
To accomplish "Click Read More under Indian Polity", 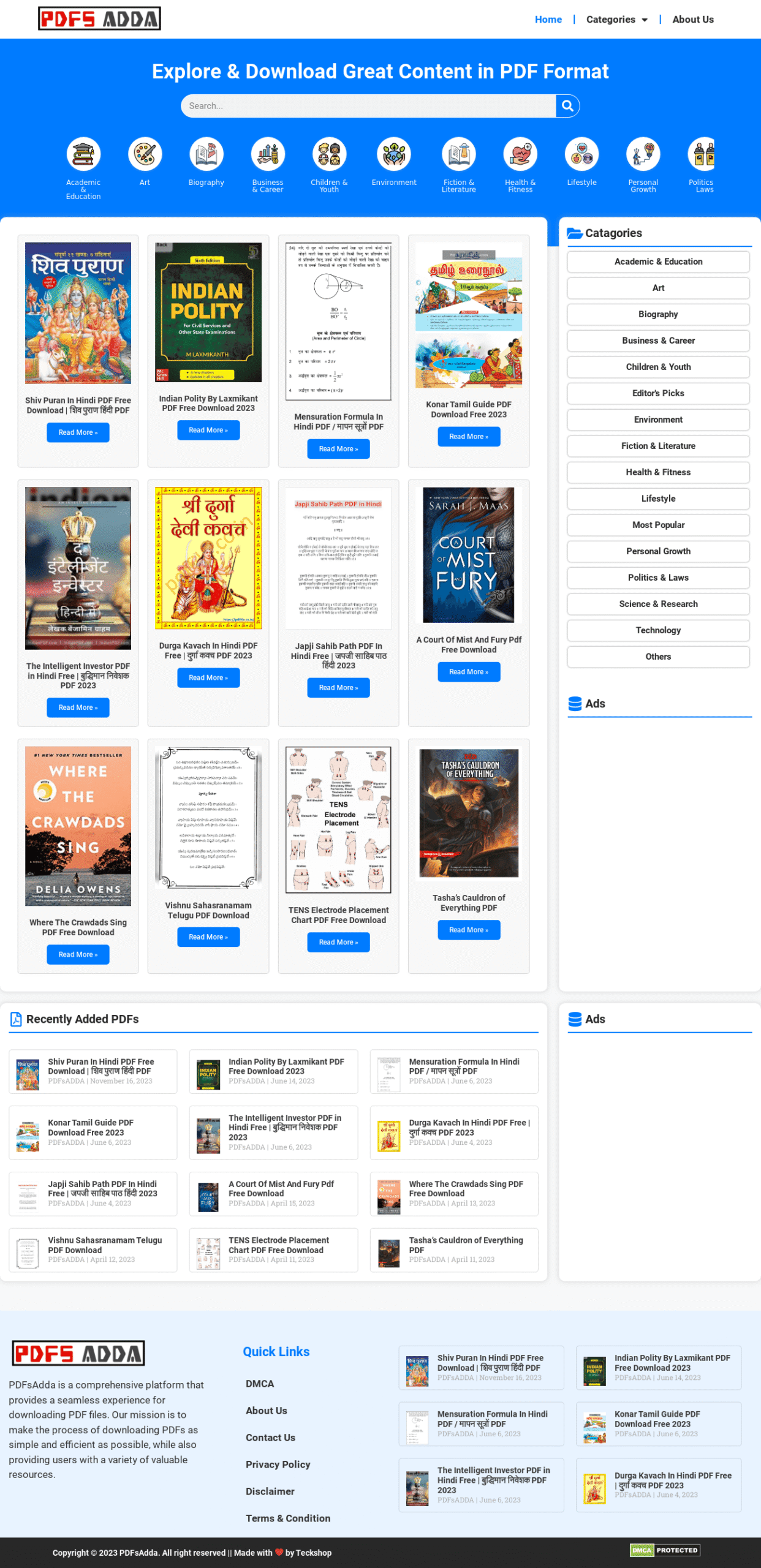I will point(208,430).
